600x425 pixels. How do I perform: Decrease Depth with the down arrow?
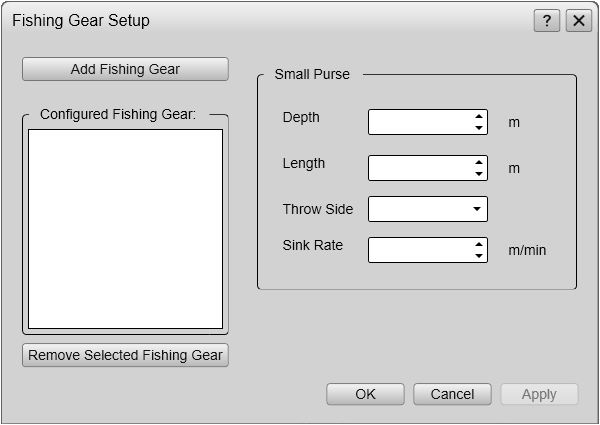[x=479, y=128]
